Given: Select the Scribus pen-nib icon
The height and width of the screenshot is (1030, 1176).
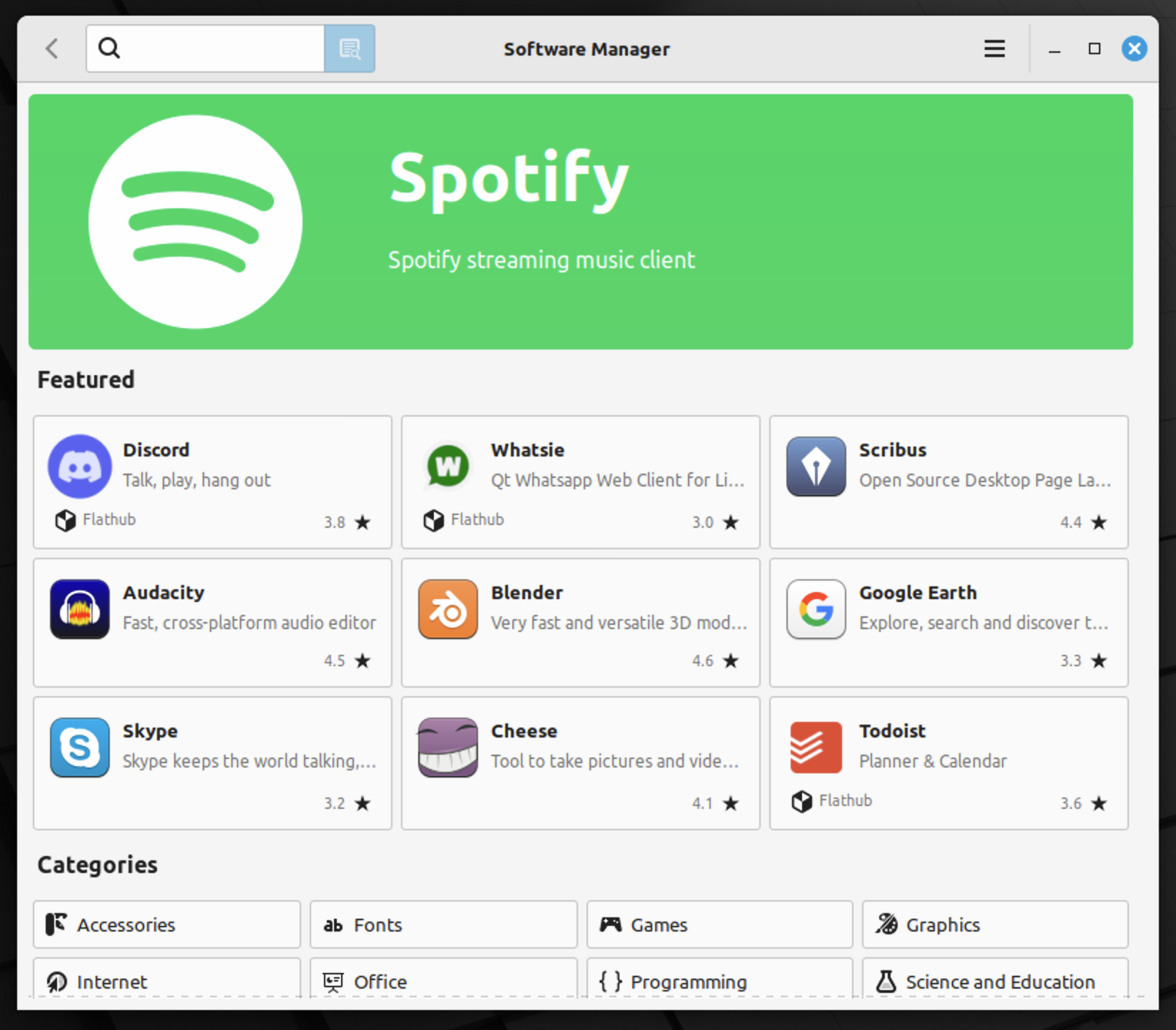Looking at the screenshot, I should (816, 466).
